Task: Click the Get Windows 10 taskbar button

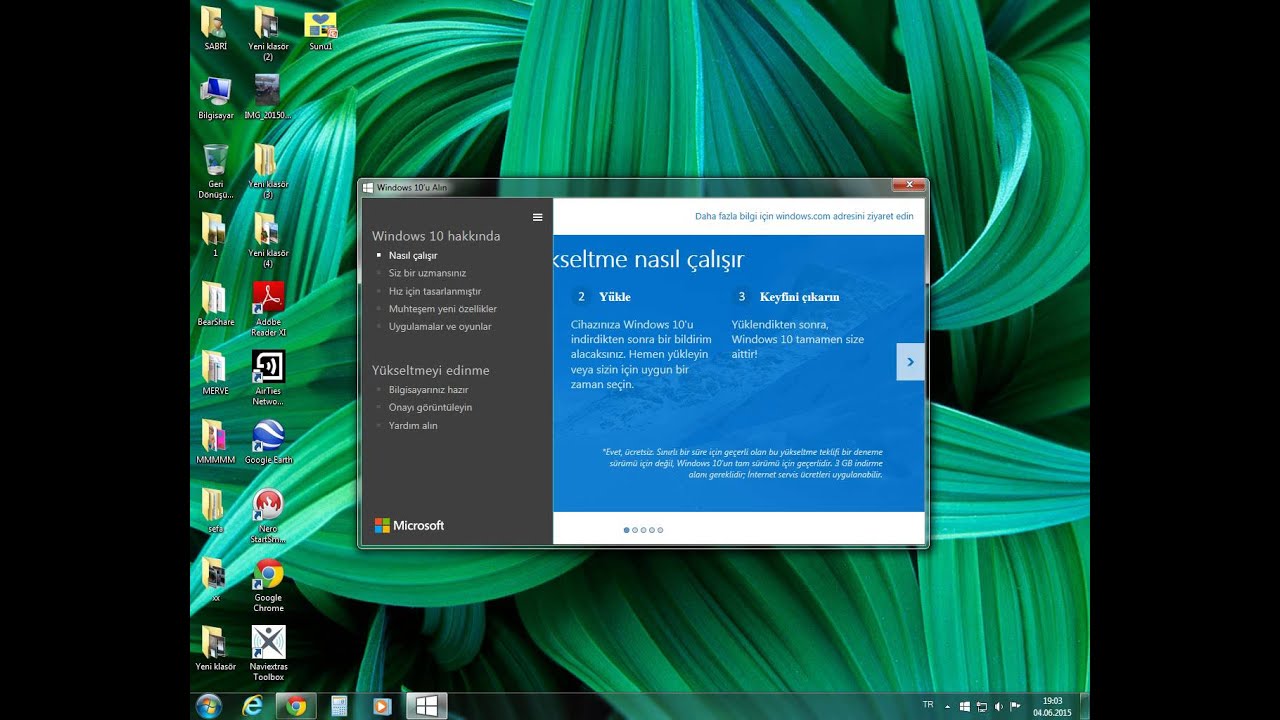Action: (x=426, y=706)
